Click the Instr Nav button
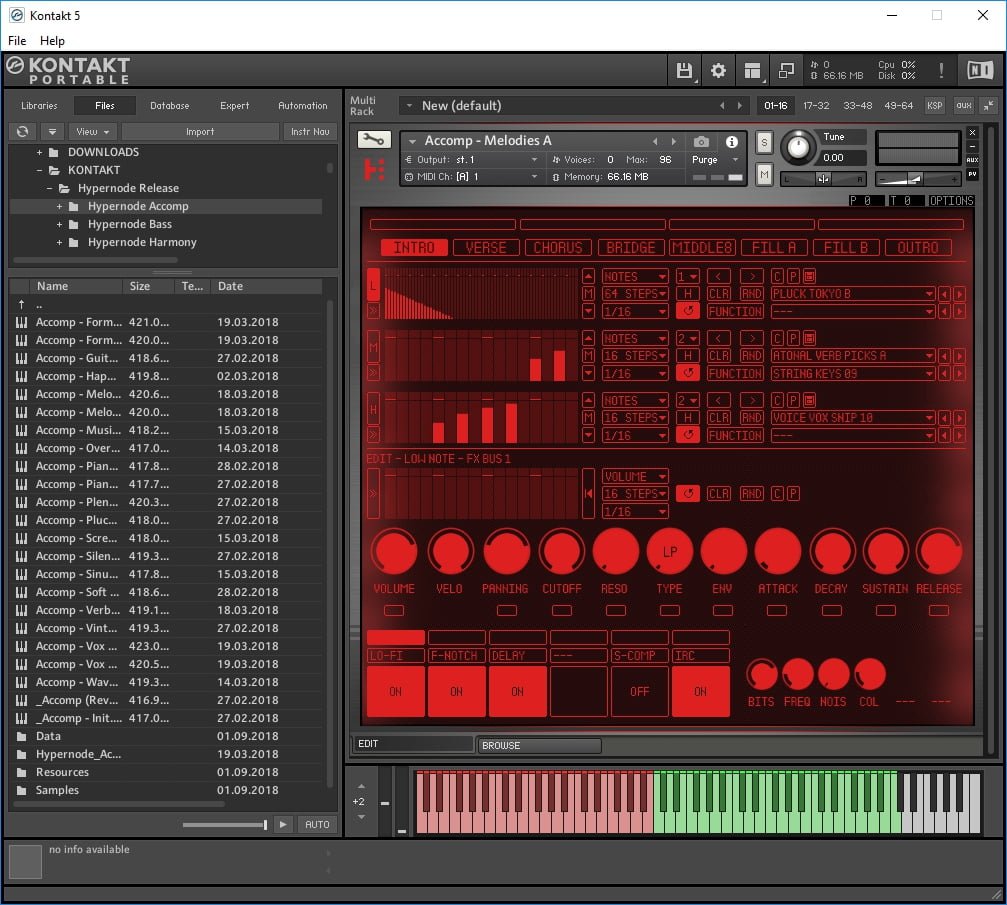 pyautogui.click(x=310, y=131)
